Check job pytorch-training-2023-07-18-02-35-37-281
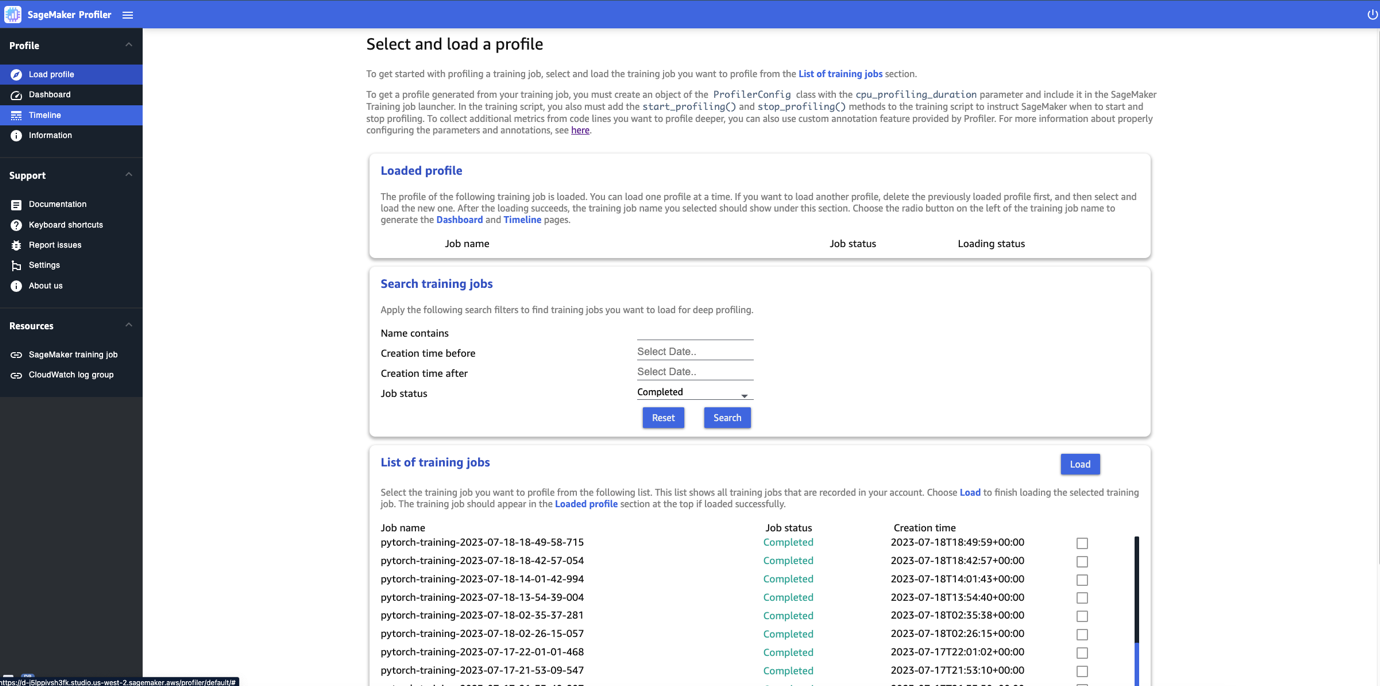Image resolution: width=1380 pixels, height=686 pixels. point(1082,616)
